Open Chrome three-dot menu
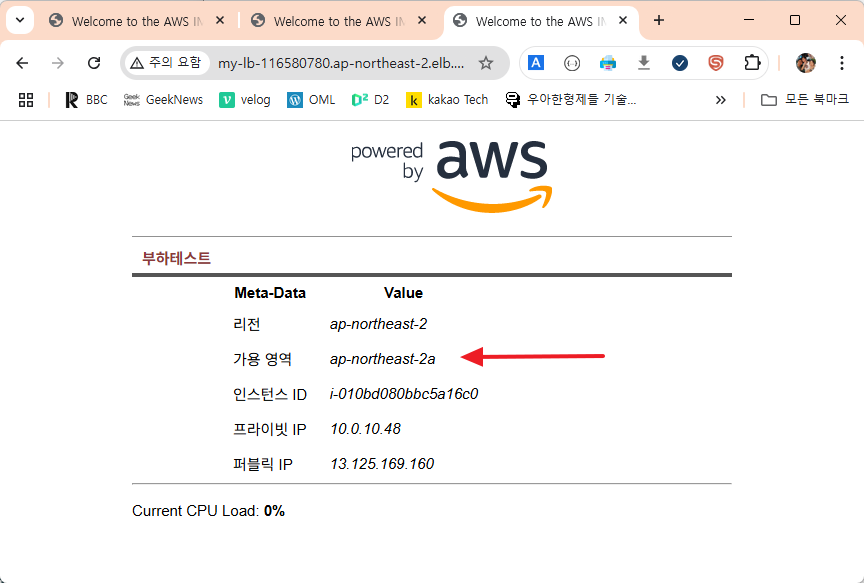This screenshot has width=864, height=583. [x=841, y=63]
